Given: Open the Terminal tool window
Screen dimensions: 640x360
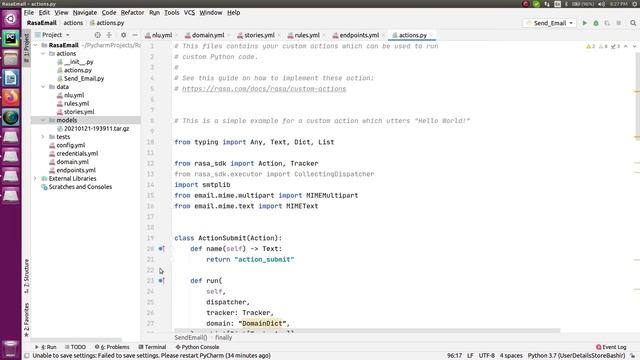Looking at the screenshot, I should [152, 347].
